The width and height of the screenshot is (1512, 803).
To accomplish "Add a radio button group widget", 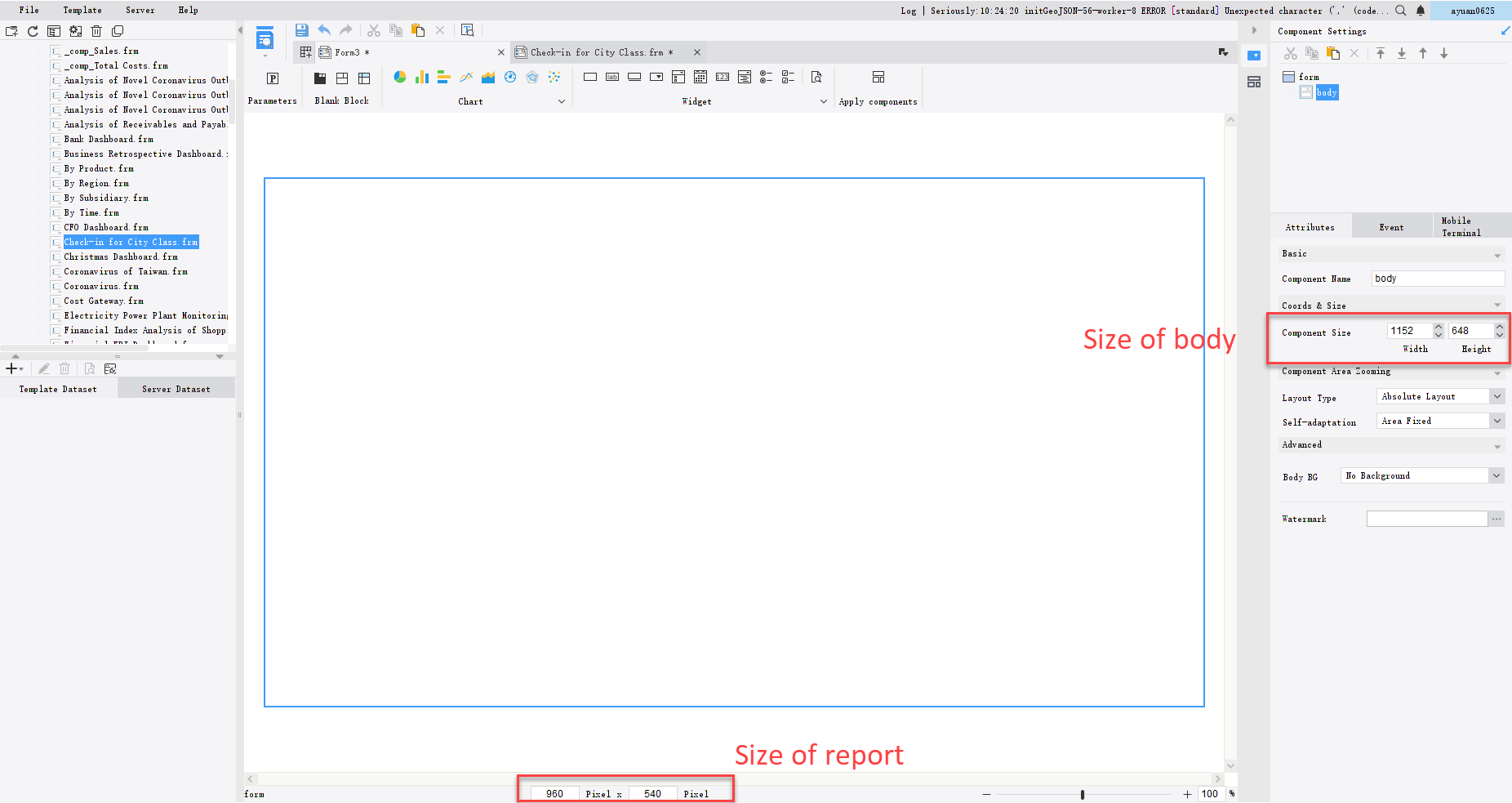I will pos(766,77).
